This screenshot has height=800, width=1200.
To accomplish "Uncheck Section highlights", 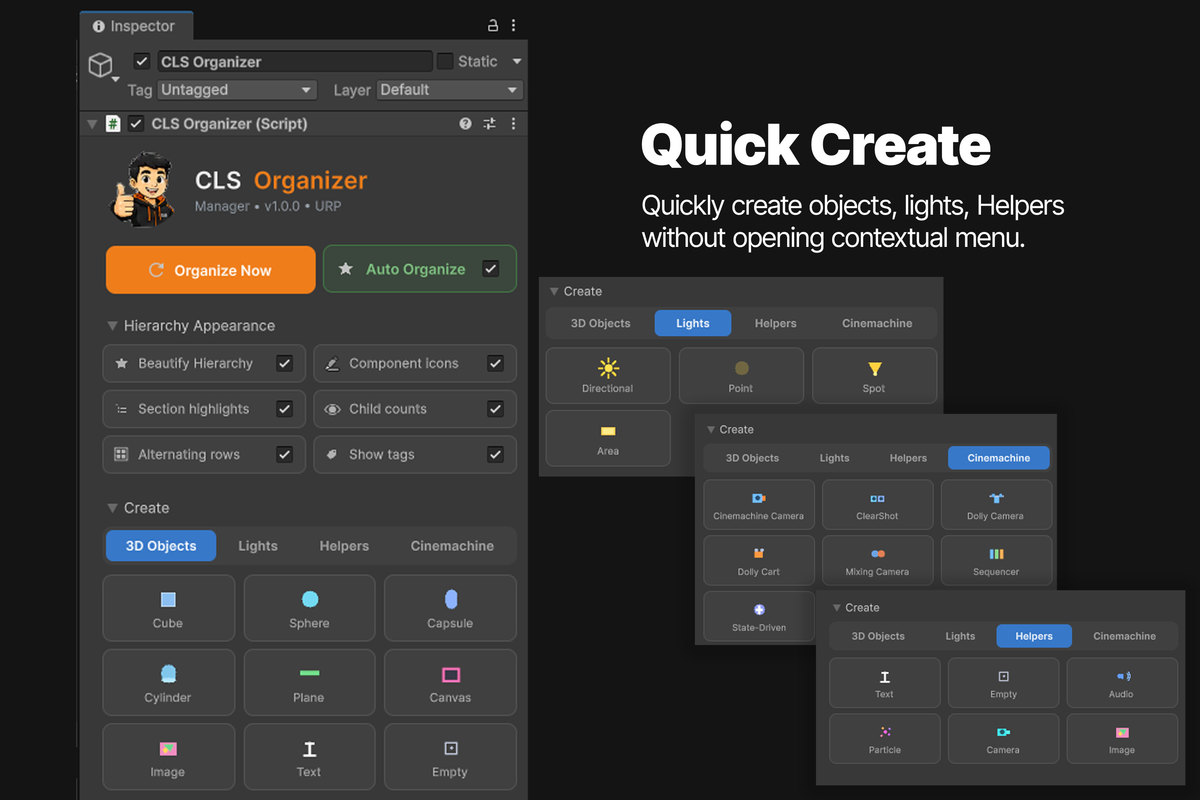I will (x=284, y=409).
